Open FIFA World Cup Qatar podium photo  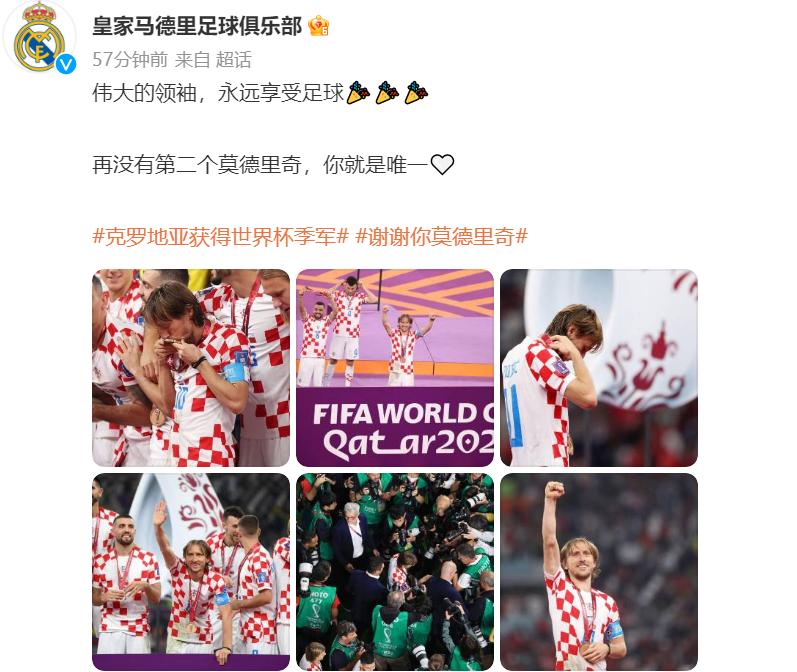395,368
